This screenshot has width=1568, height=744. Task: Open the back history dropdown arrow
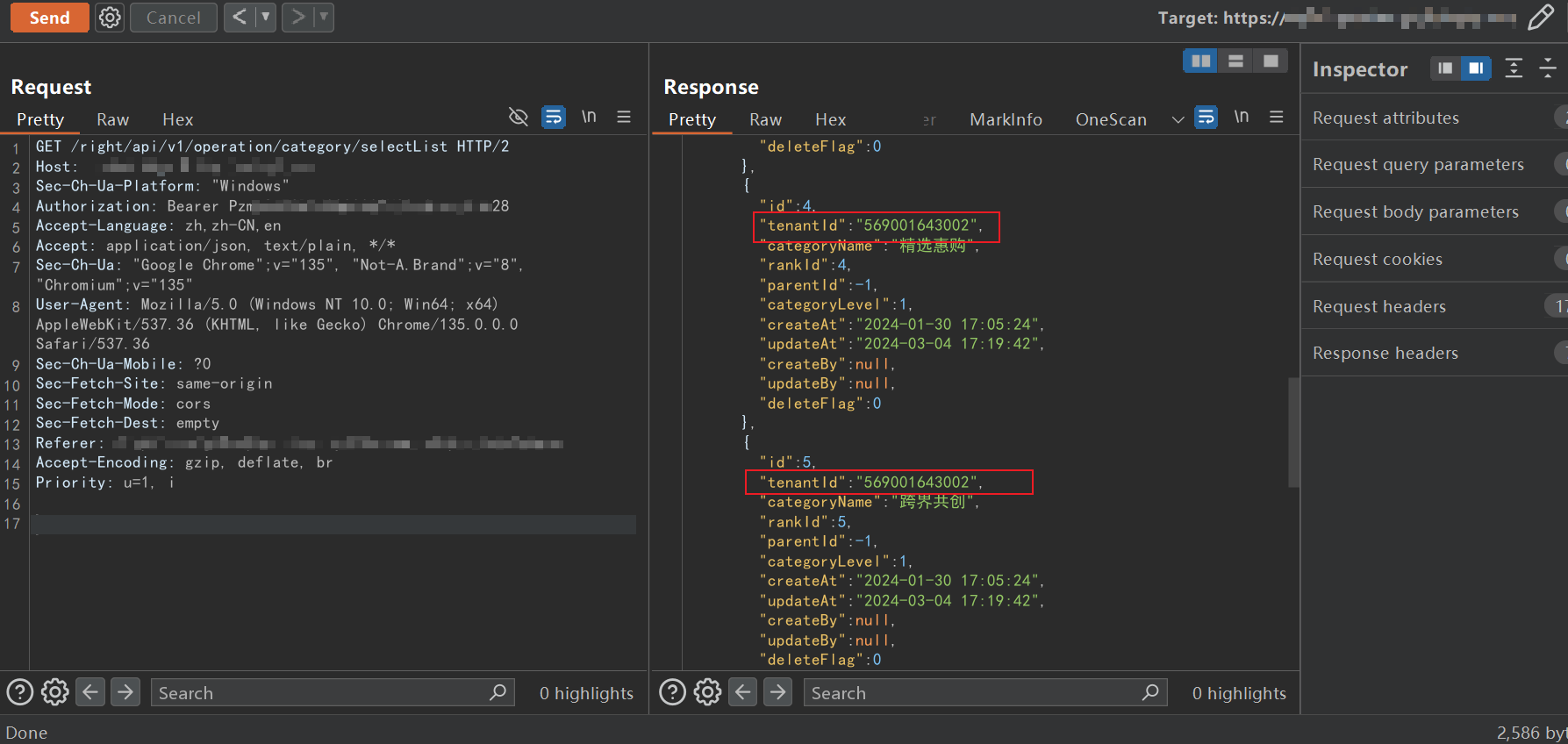click(x=266, y=17)
